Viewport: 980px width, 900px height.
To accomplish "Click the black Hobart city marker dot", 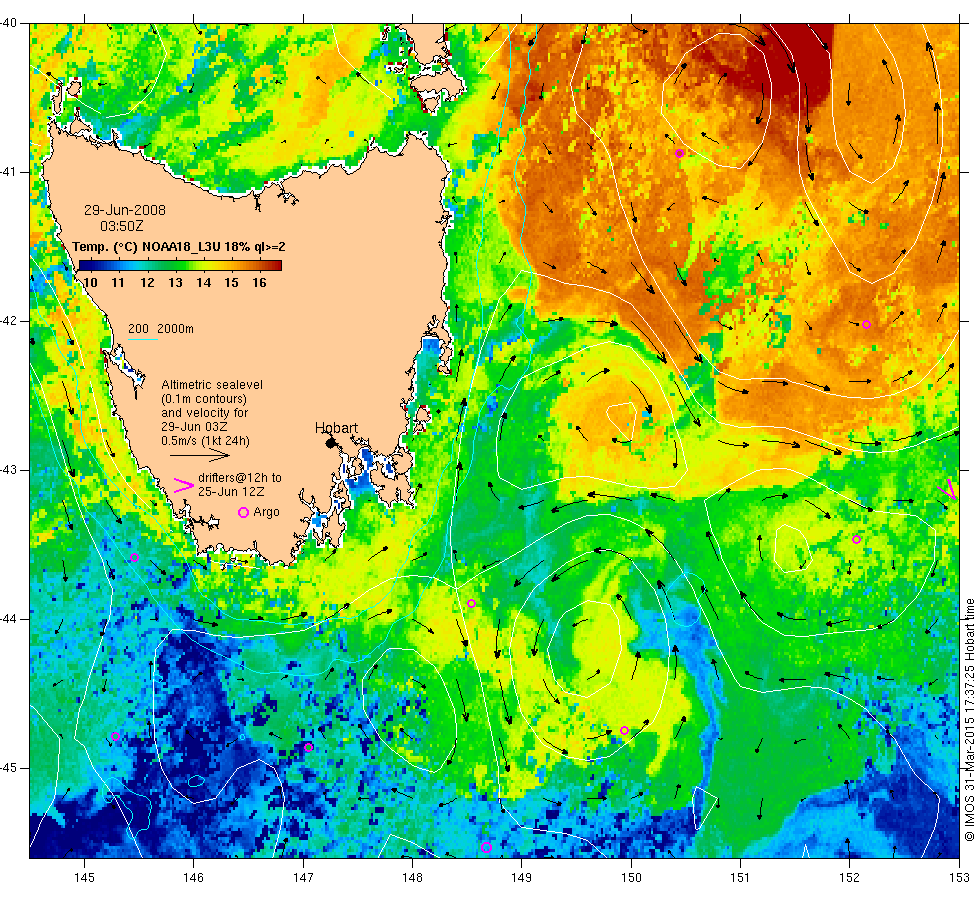I will pyautogui.click(x=331, y=442).
